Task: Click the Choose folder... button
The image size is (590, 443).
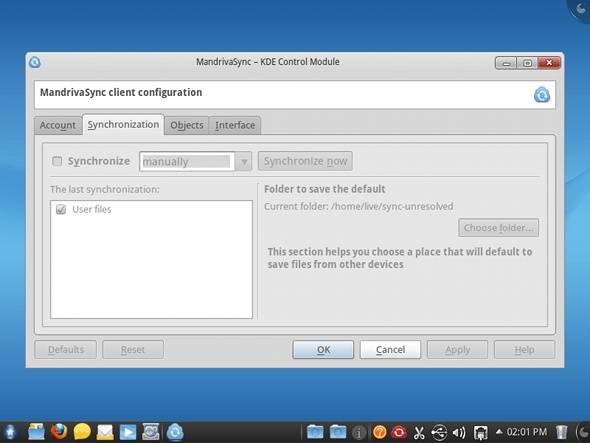Action: (x=499, y=228)
